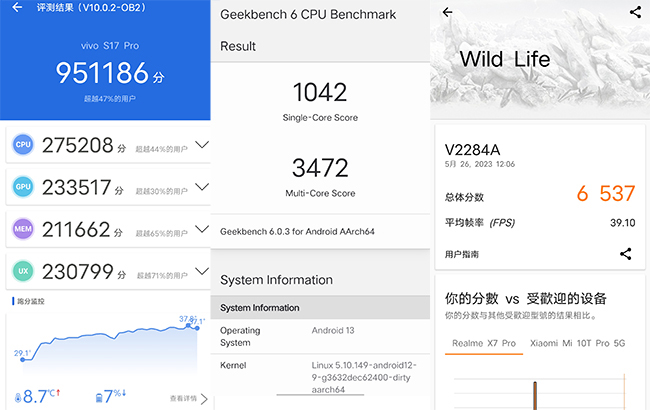Tap the UX score icon
Image resolution: width=650 pixels, height=410 pixels.
tap(23, 271)
